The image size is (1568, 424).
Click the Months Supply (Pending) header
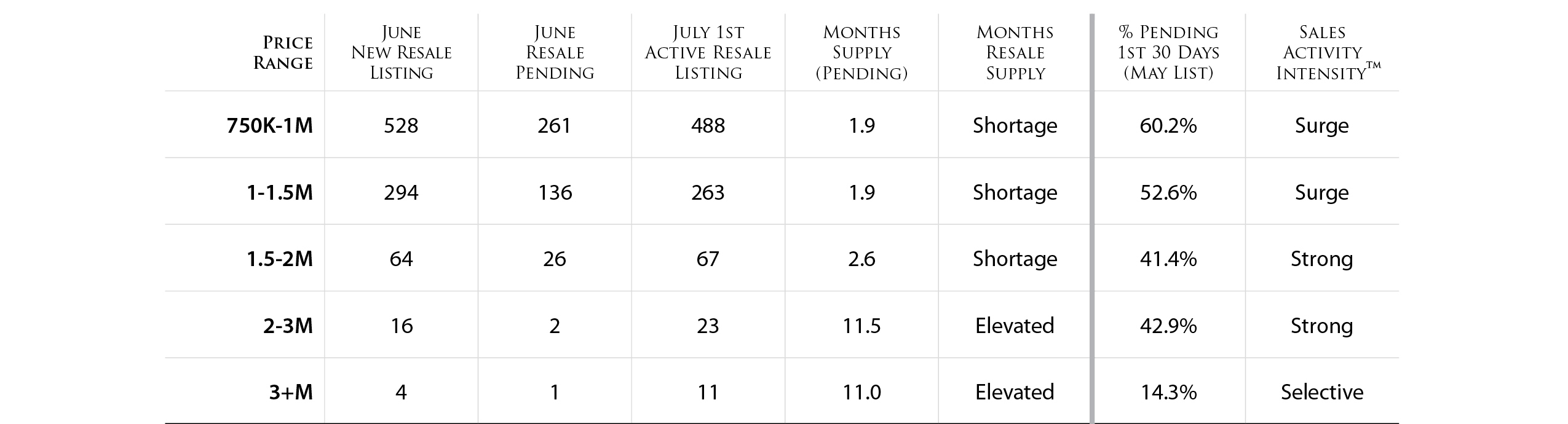tap(861, 52)
